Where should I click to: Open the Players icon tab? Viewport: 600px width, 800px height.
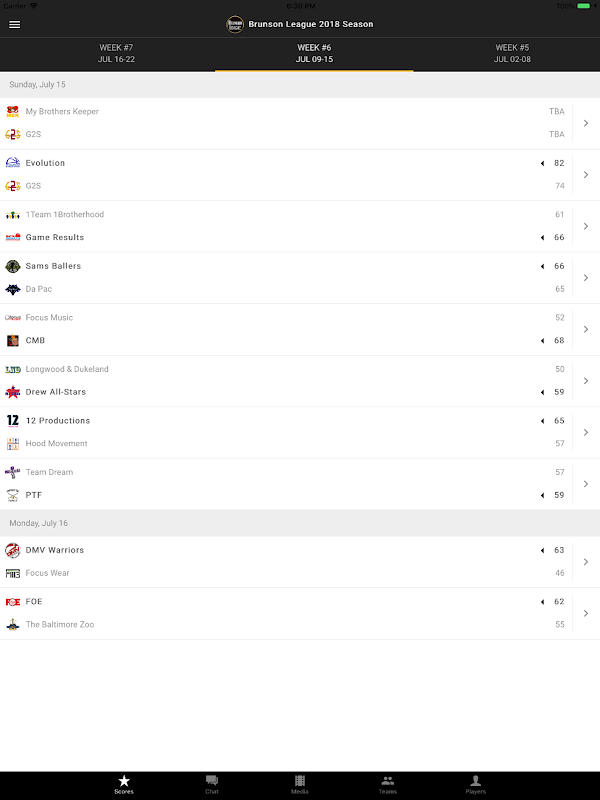pos(476,783)
